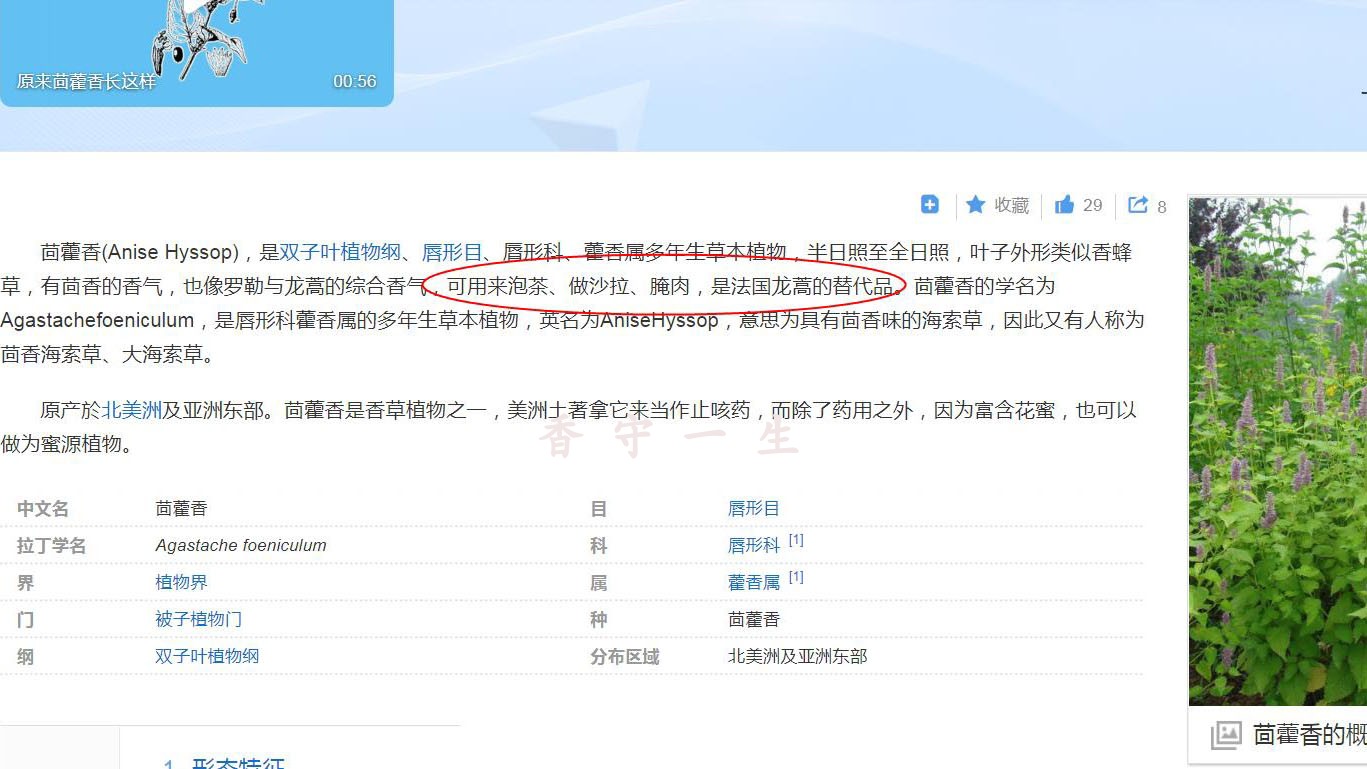
Task: Open 双子叶植物纲 link in 纲 row
Action: coord(207,656)
